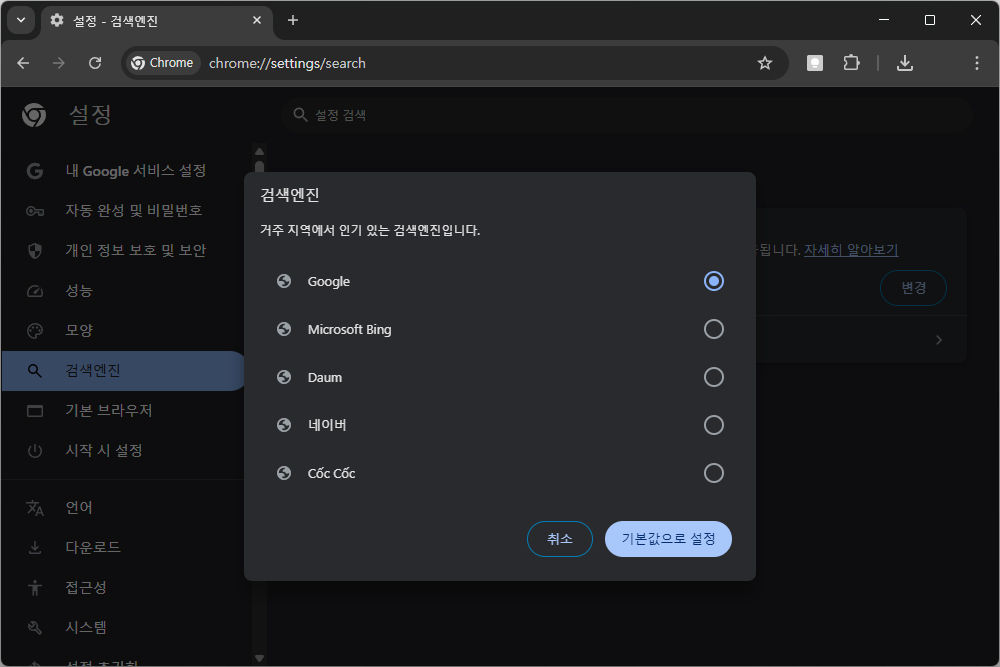The height and width of the screenshot is (667, 1000).
Task: Open 내 Google 서비스 설정 menu
Action: click(123, 171)
